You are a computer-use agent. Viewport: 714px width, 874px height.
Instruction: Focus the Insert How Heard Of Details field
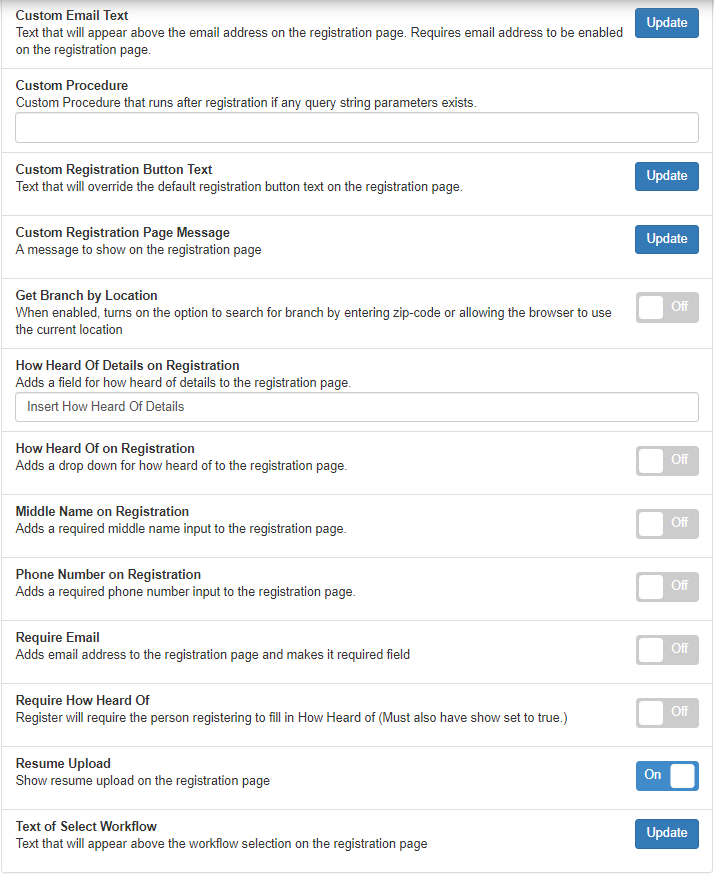point(356,407)
